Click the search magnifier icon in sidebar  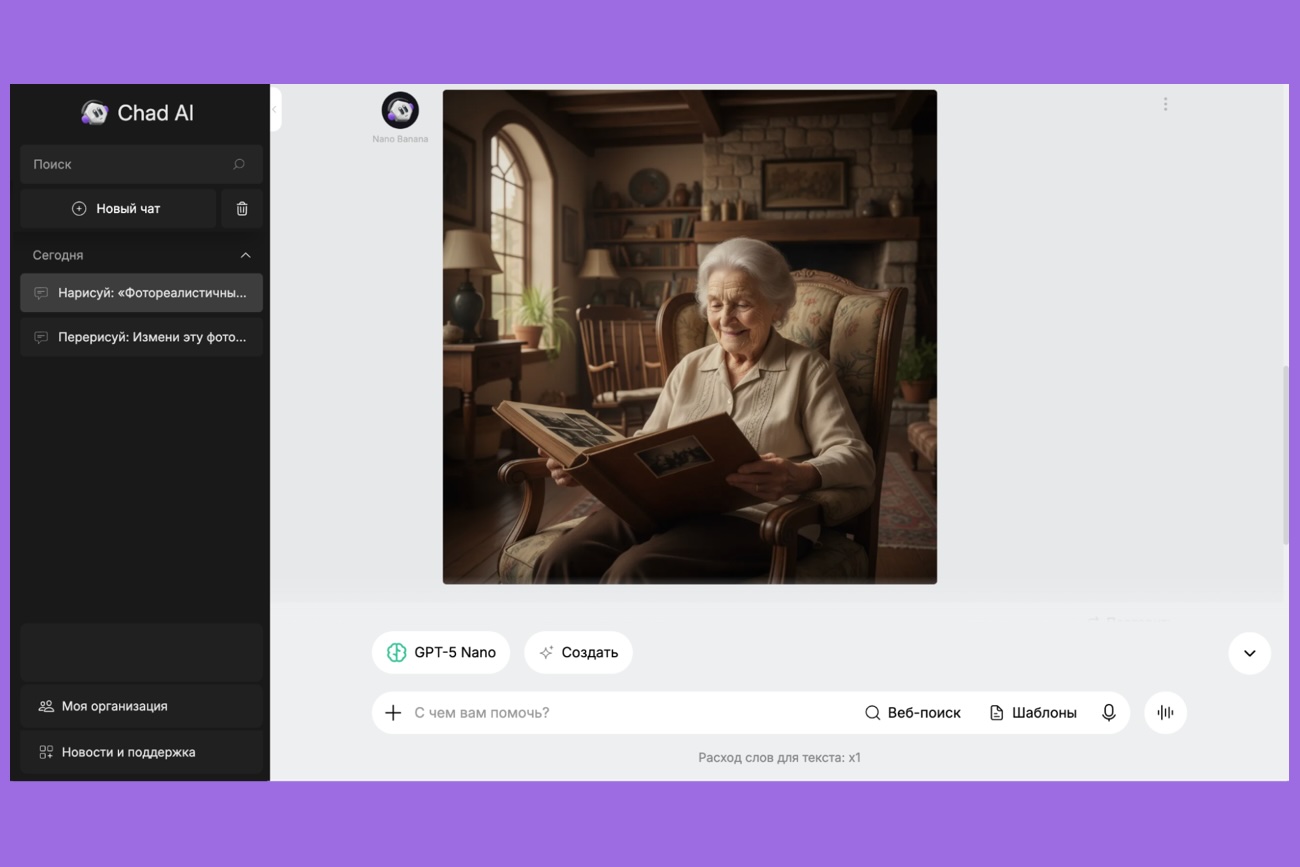239,164
